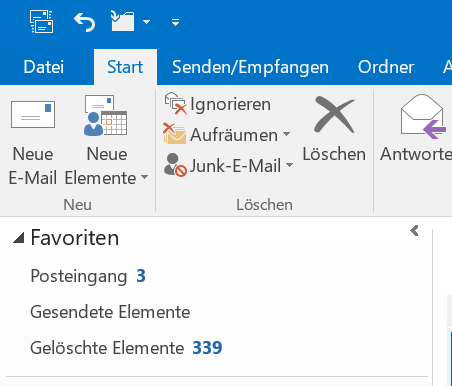Click the Favoriten header text
The width and height of the screenshot is (452, 386).
(75, 238)
